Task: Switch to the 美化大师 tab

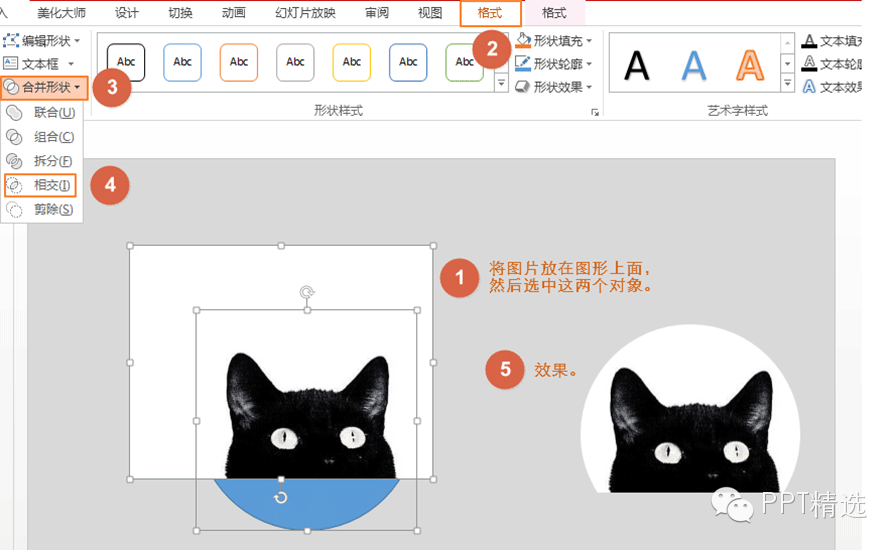Action: (61, 13)
